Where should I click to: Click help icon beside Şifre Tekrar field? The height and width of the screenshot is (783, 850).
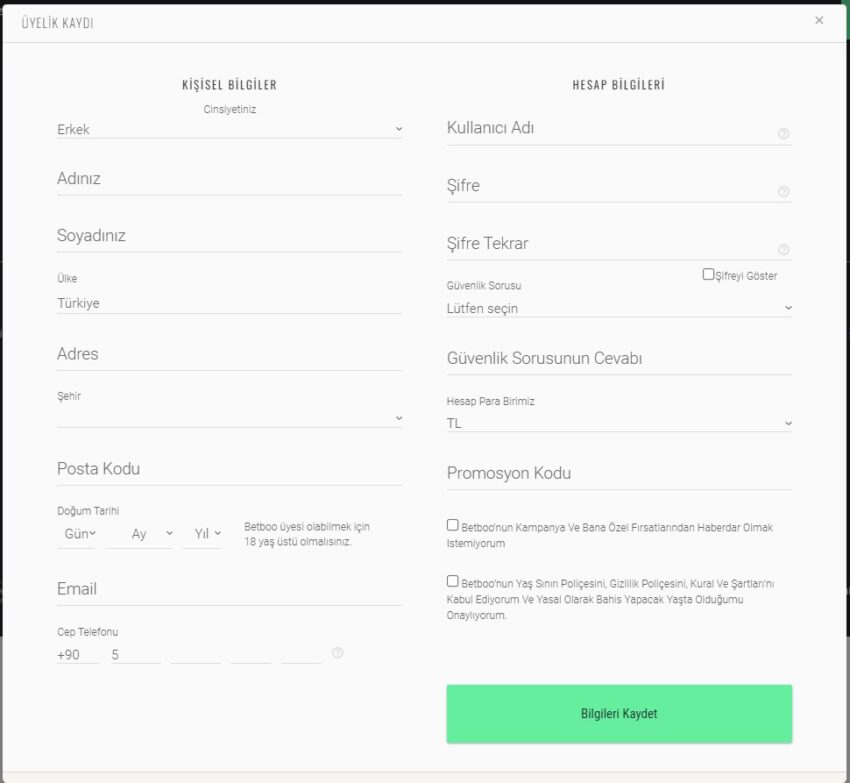tap(783, 249)
